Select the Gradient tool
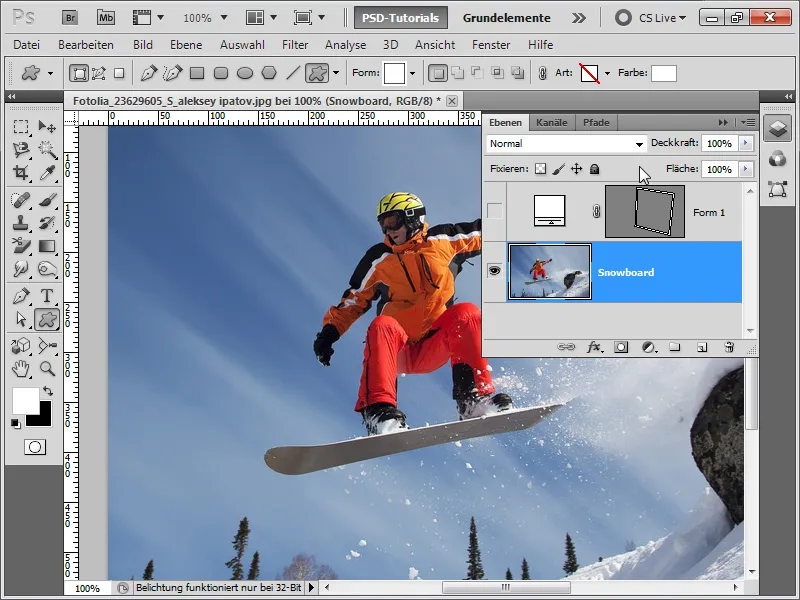This screenshot has width=800, height=600. [47, 246]
